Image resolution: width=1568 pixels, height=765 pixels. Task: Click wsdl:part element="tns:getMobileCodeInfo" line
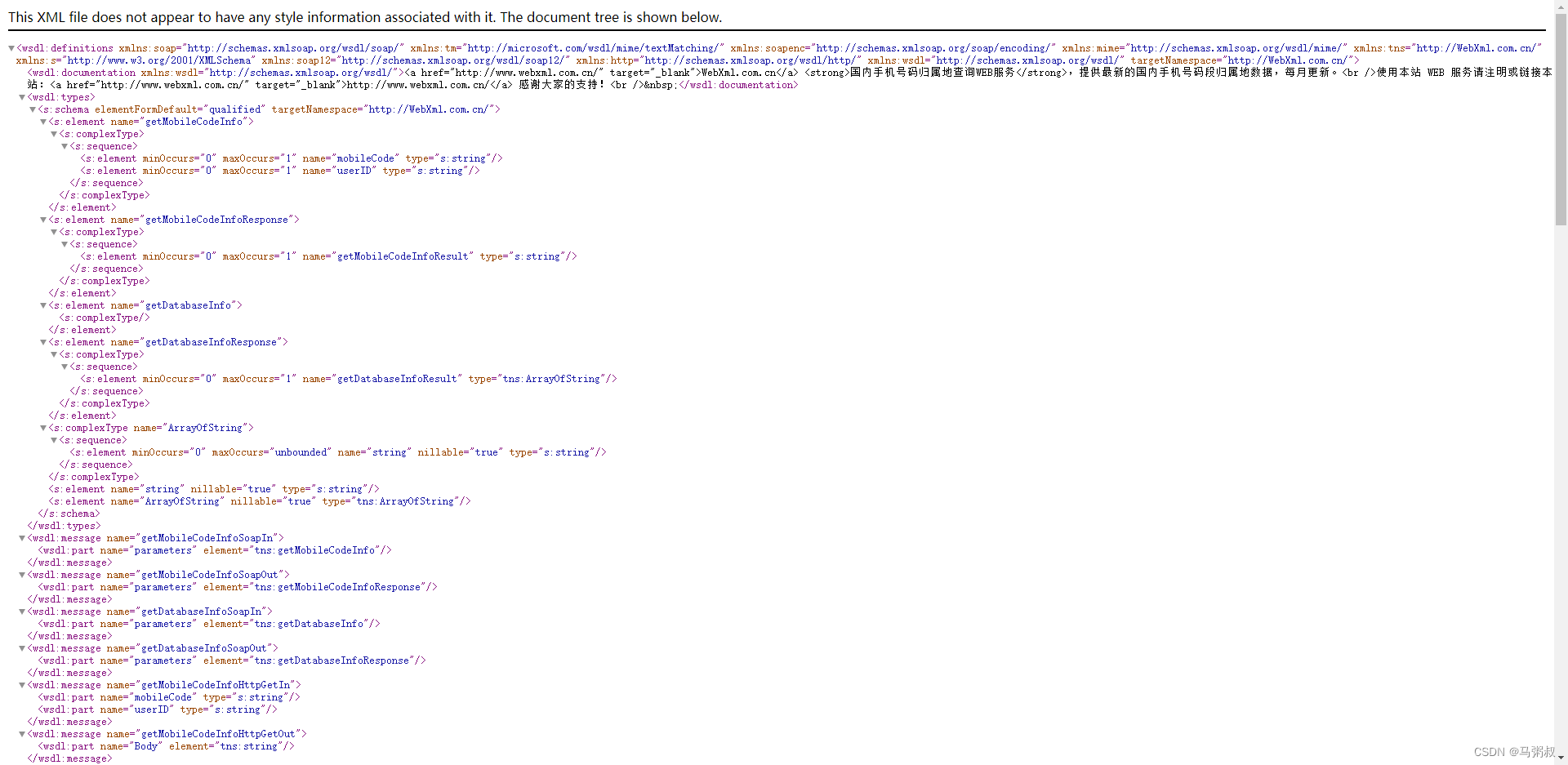pyautogui.click(x=215, y=550)
